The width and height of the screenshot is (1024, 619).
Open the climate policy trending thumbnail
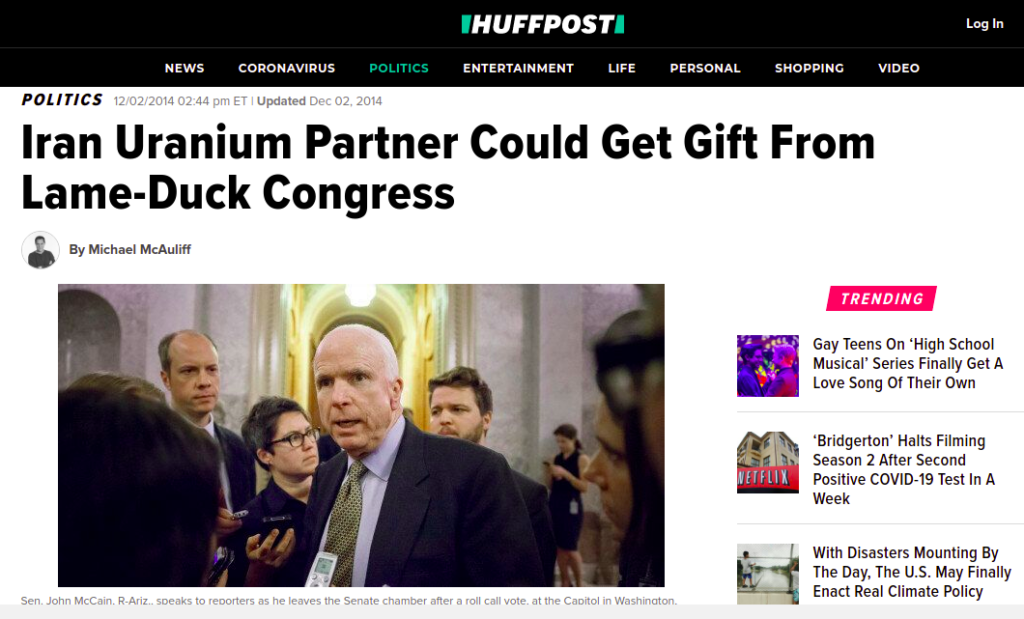767,574
